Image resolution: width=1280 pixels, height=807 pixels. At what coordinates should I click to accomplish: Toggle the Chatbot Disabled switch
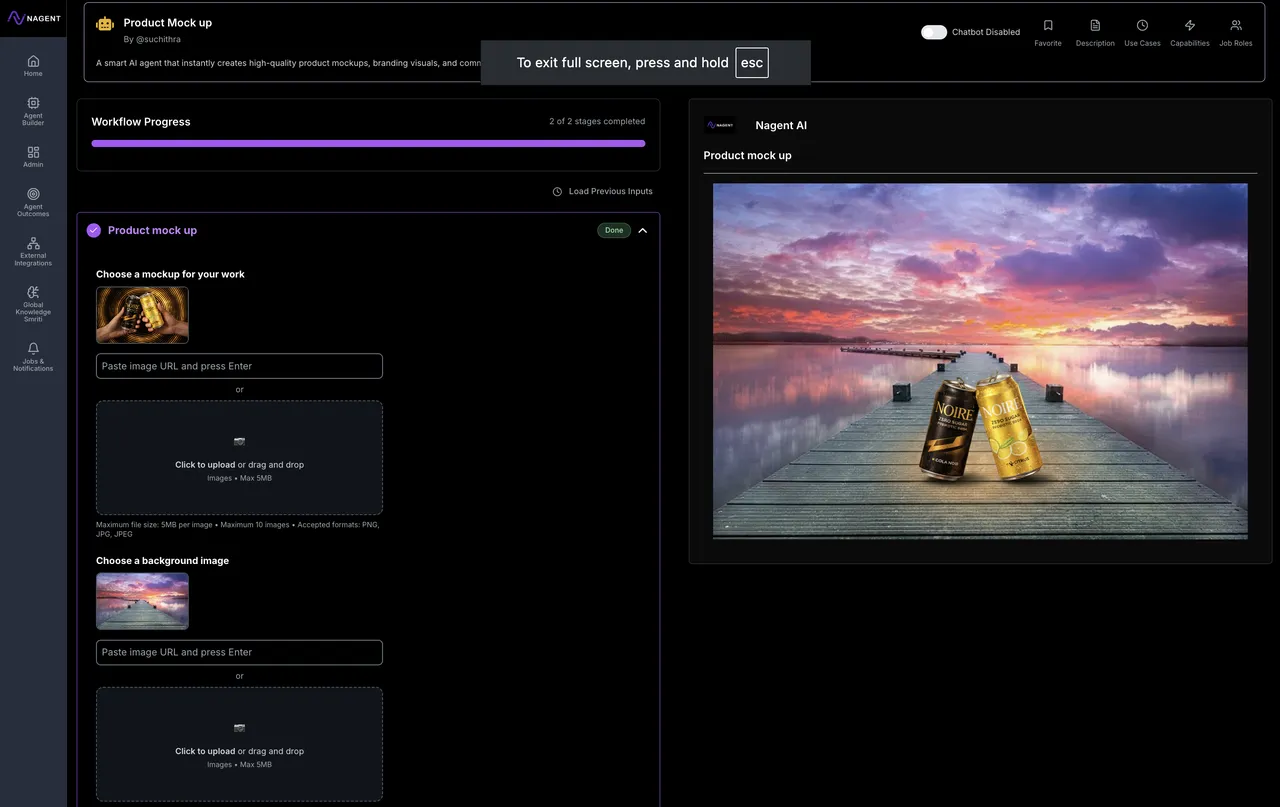pos(934,32)
